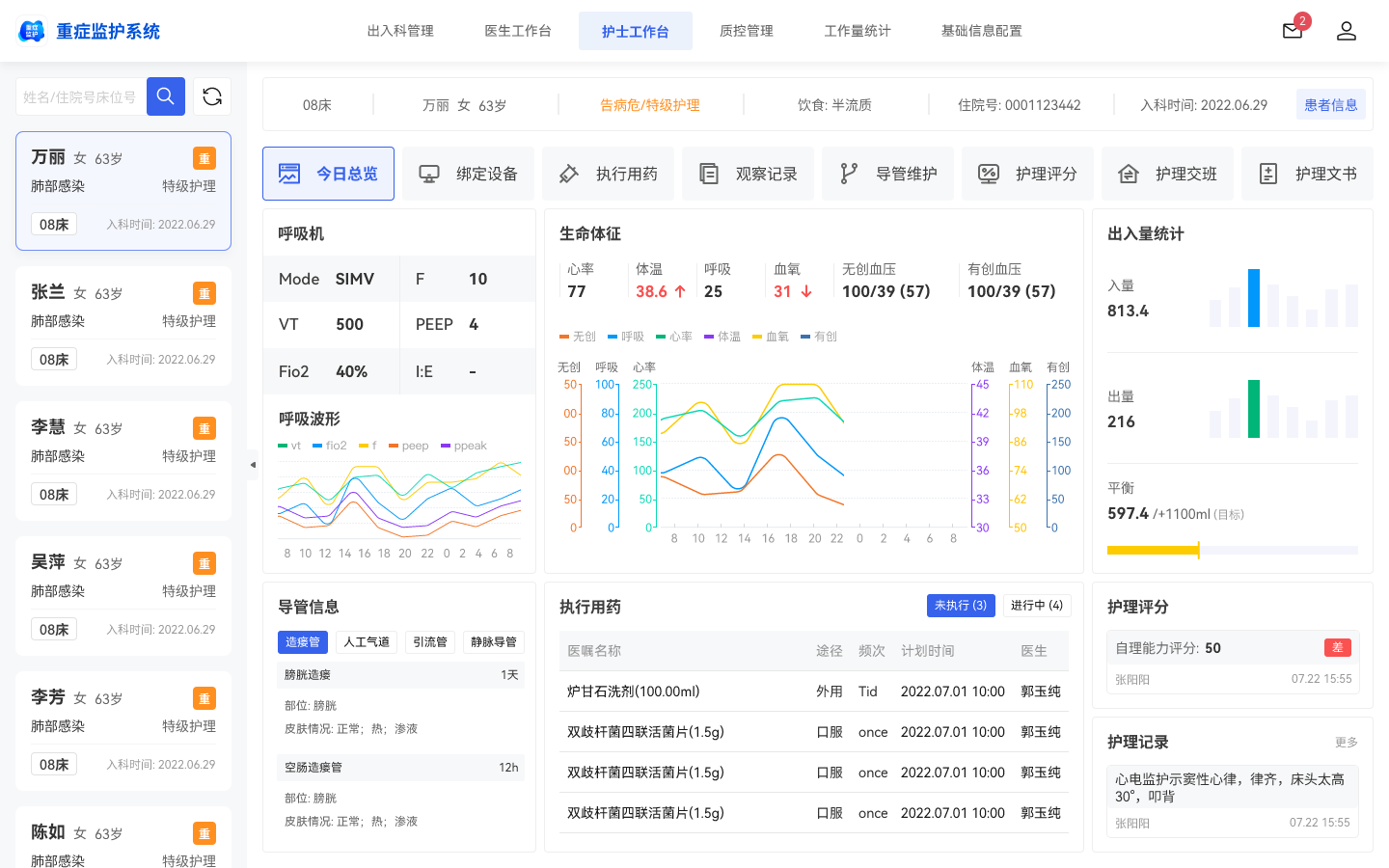Open the 炉甘石洗剂(100.00ml) order row
The height and width of the screenshot is (868, 1389).
point(814,692)
